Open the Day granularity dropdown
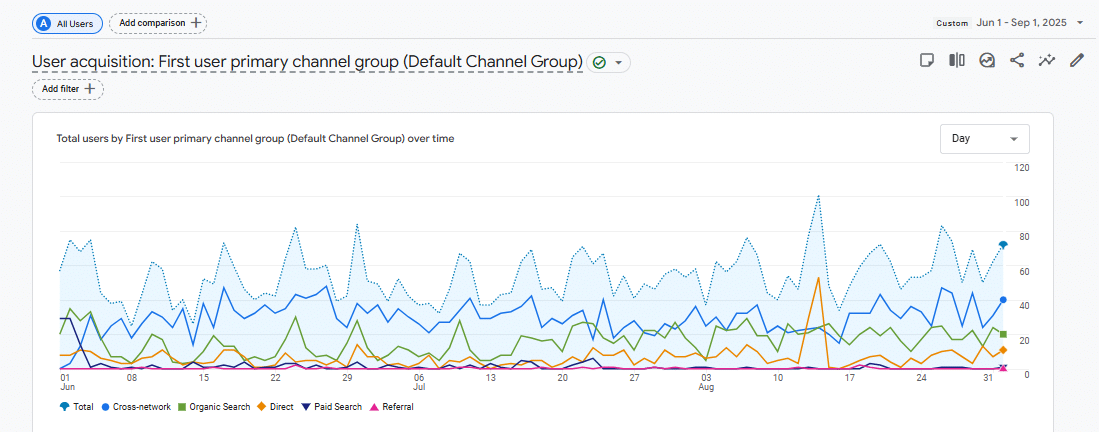Viewport: 1099px width, 432px height. click(x=984, y=139)
